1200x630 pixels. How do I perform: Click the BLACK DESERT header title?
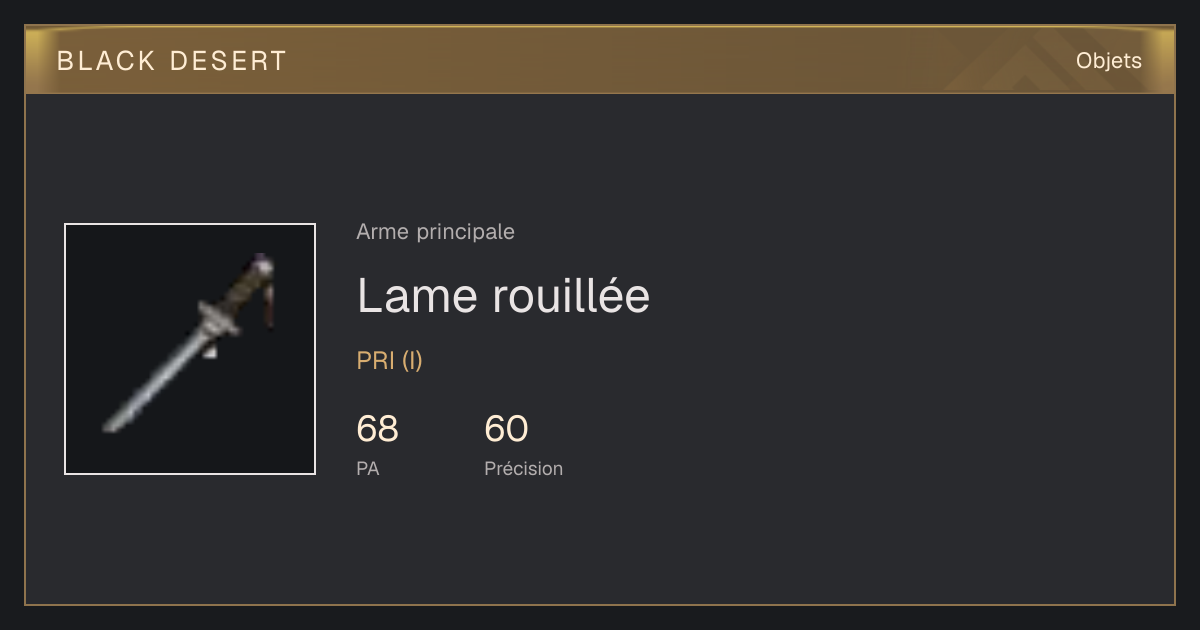point(172,61)
